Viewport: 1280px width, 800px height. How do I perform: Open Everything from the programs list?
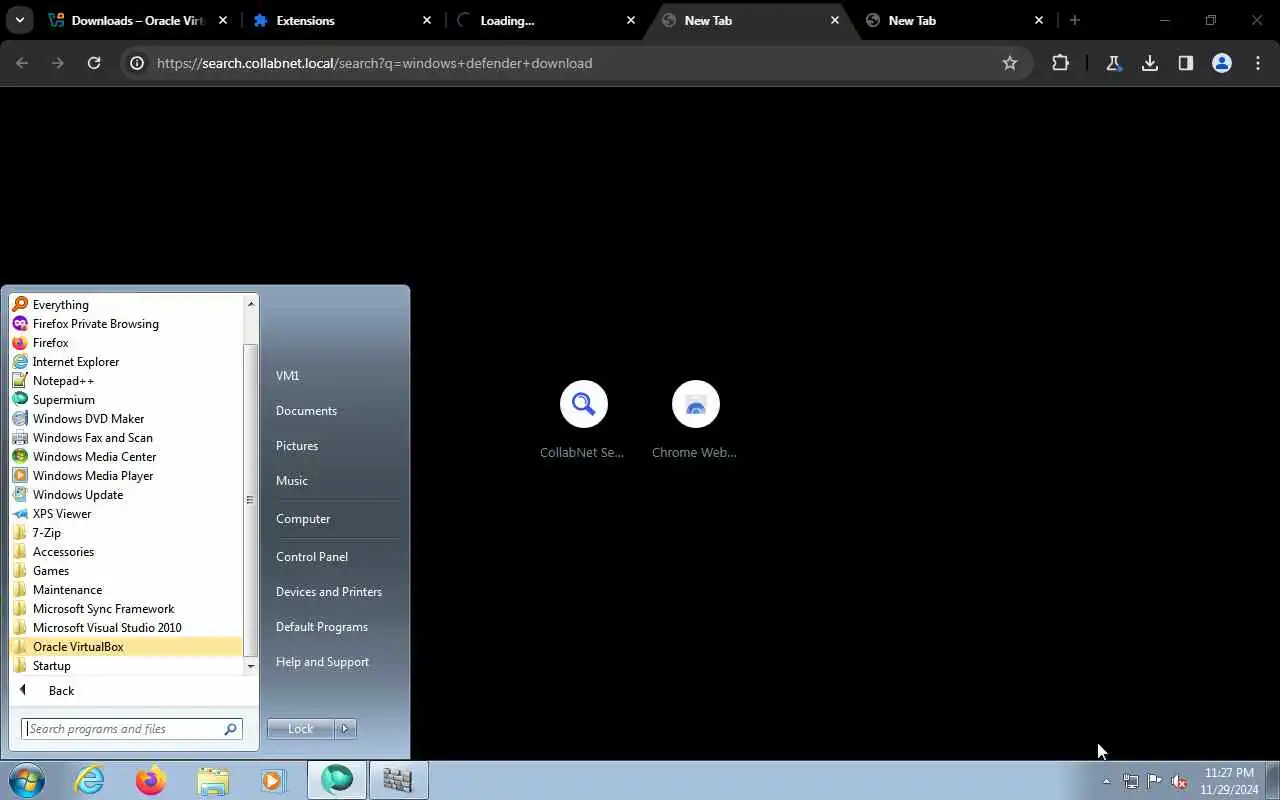pyautogui.click(x=126, y=305)
